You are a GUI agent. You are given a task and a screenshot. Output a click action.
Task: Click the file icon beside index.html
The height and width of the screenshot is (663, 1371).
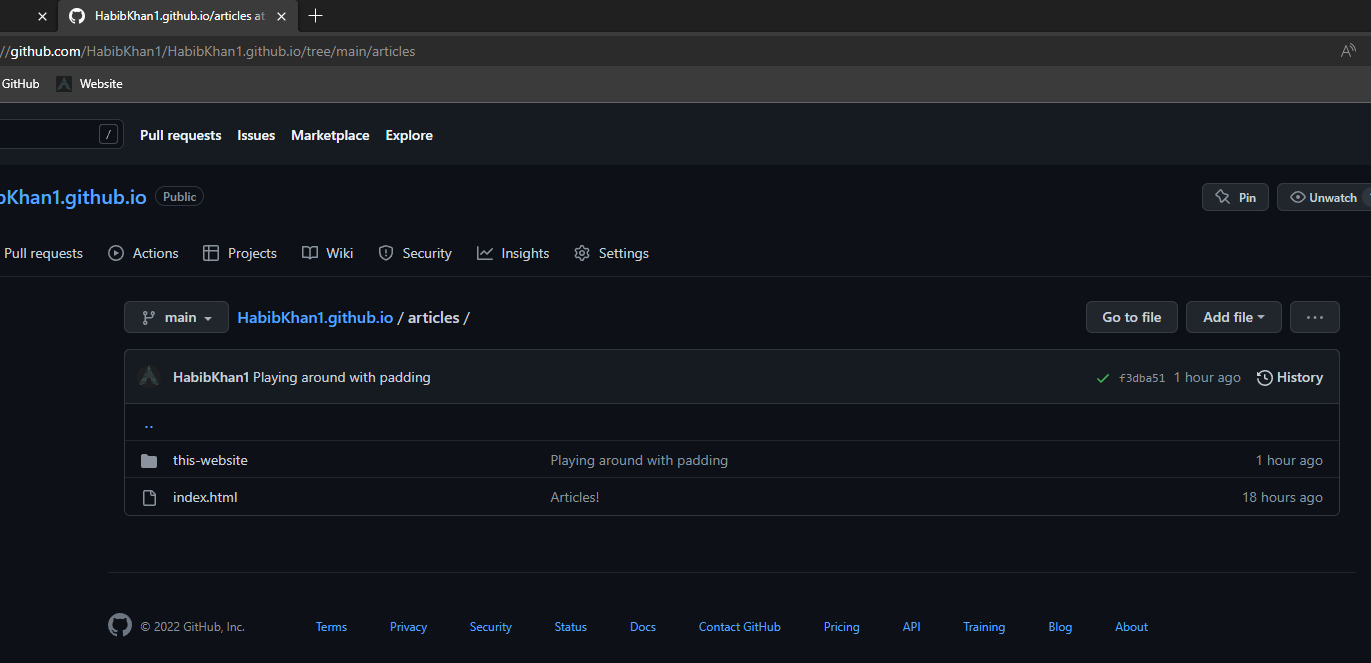[x=149, y=498]
